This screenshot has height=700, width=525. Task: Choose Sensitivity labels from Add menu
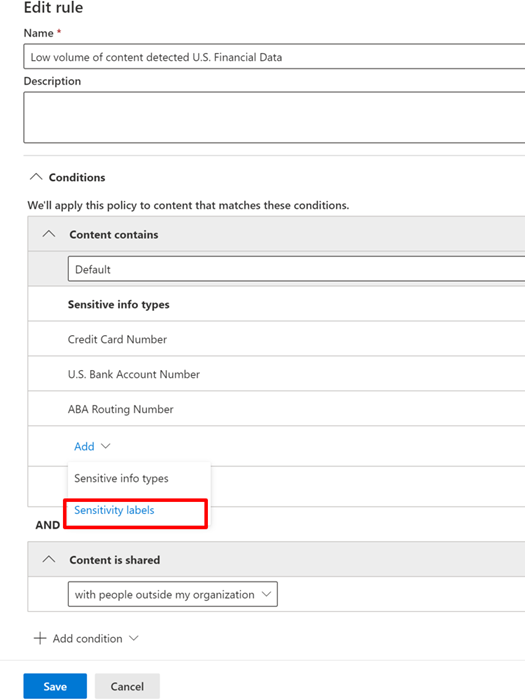coord(114,510)
